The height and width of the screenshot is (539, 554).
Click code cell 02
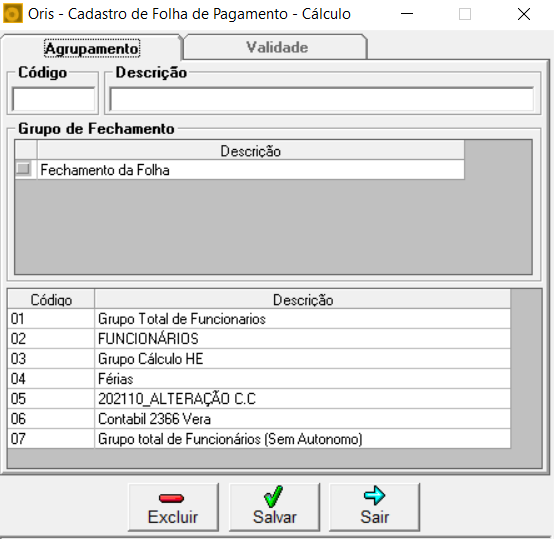(51, 339)
